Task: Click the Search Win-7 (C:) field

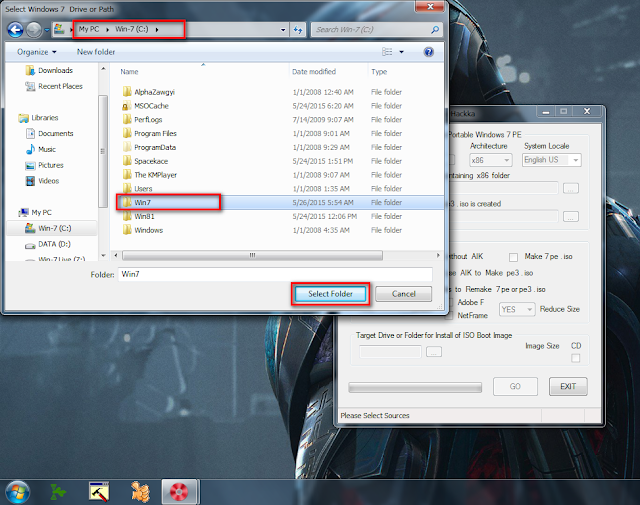Action: pyautogui.click(x=377, y=30)
